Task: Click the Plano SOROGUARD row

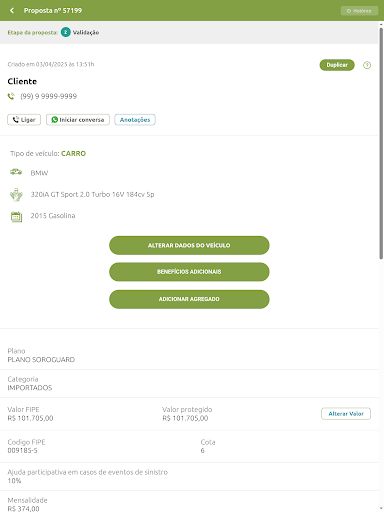Action: click(x=189, y=355)
